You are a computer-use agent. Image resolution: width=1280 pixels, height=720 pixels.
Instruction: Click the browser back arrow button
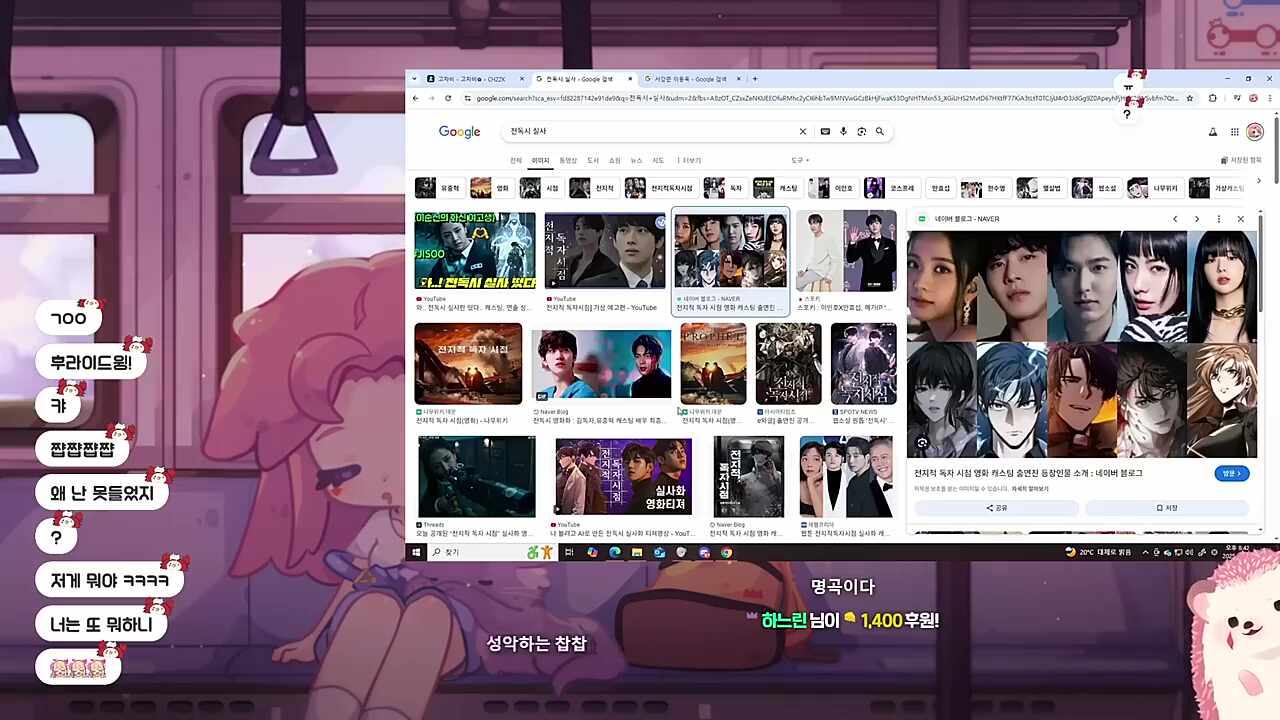coord(416,98)
